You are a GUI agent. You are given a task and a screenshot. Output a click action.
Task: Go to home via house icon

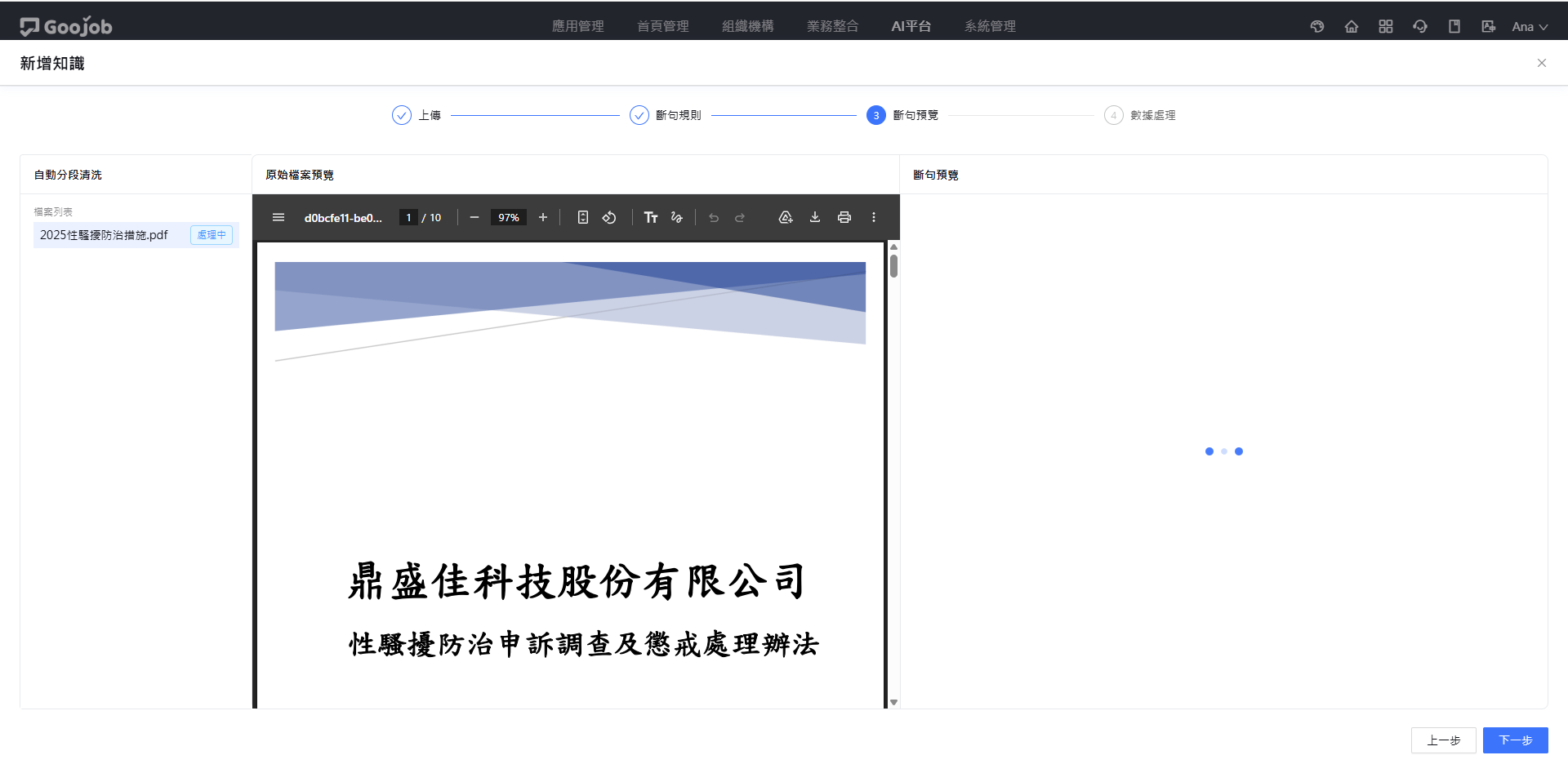click(1352, 26)
